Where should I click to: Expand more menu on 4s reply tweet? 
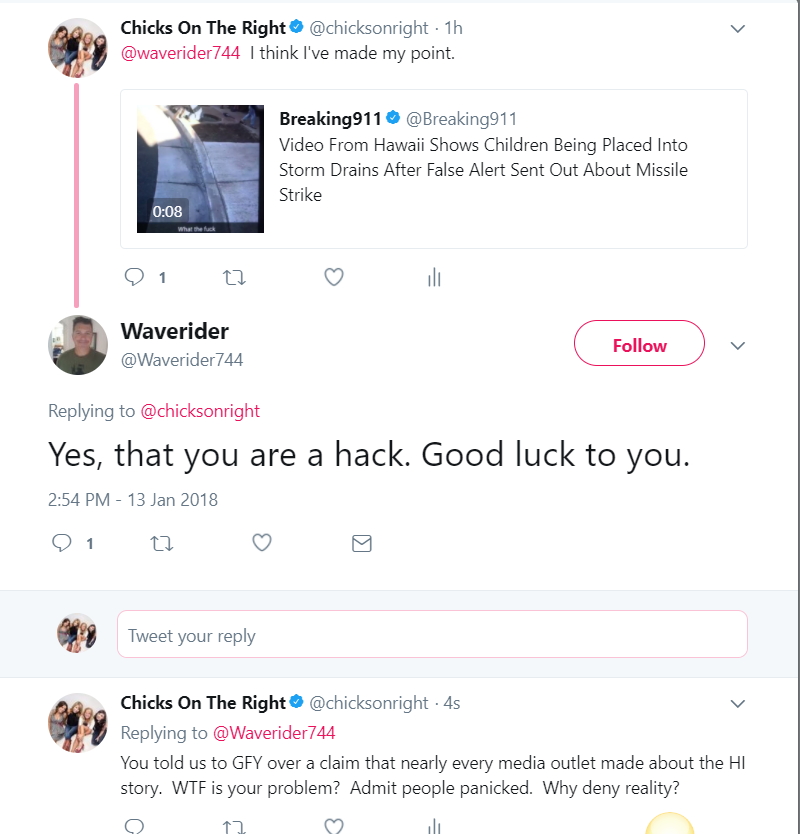pyautogui.click(x=738, y=704)
